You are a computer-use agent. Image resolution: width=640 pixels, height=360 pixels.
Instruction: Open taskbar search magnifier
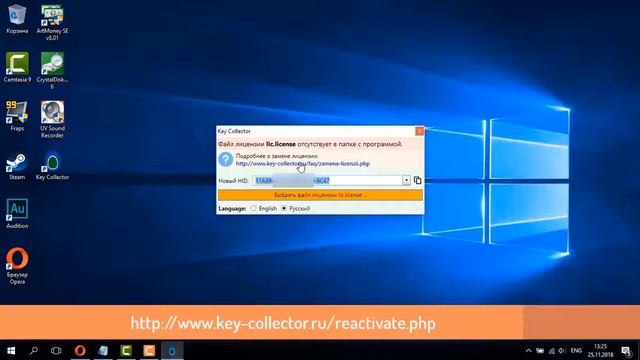click(34, 350)
